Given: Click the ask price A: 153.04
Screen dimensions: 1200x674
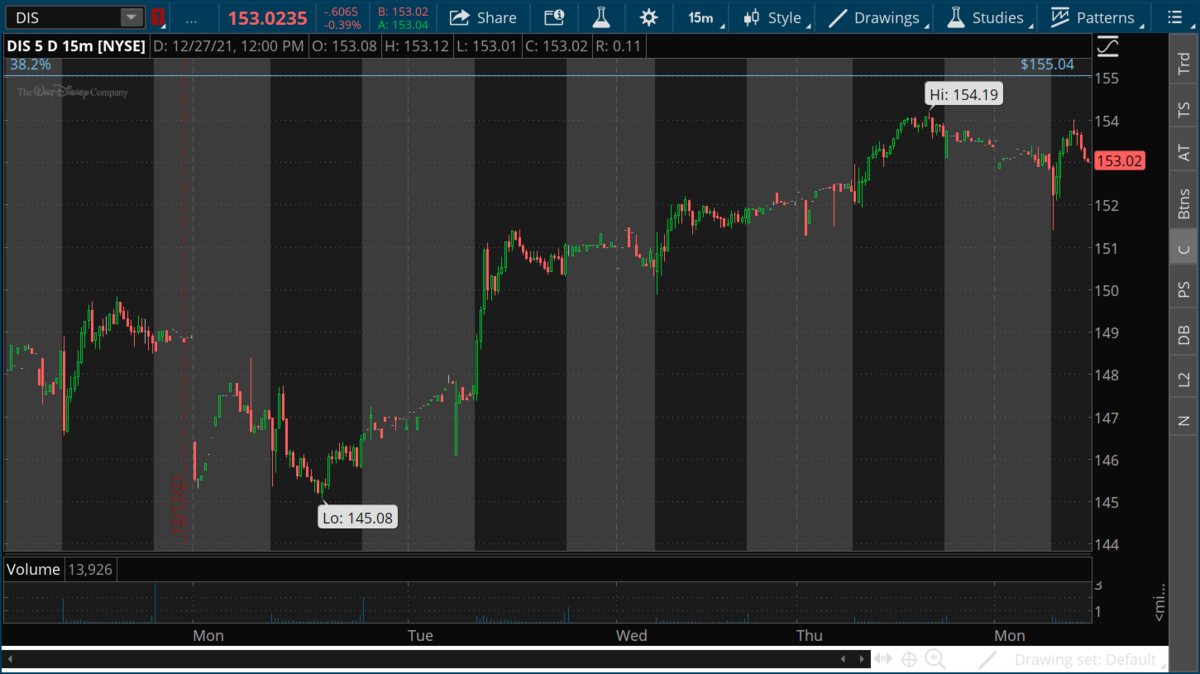Looking at the screenshot, I should click(403, 25).
